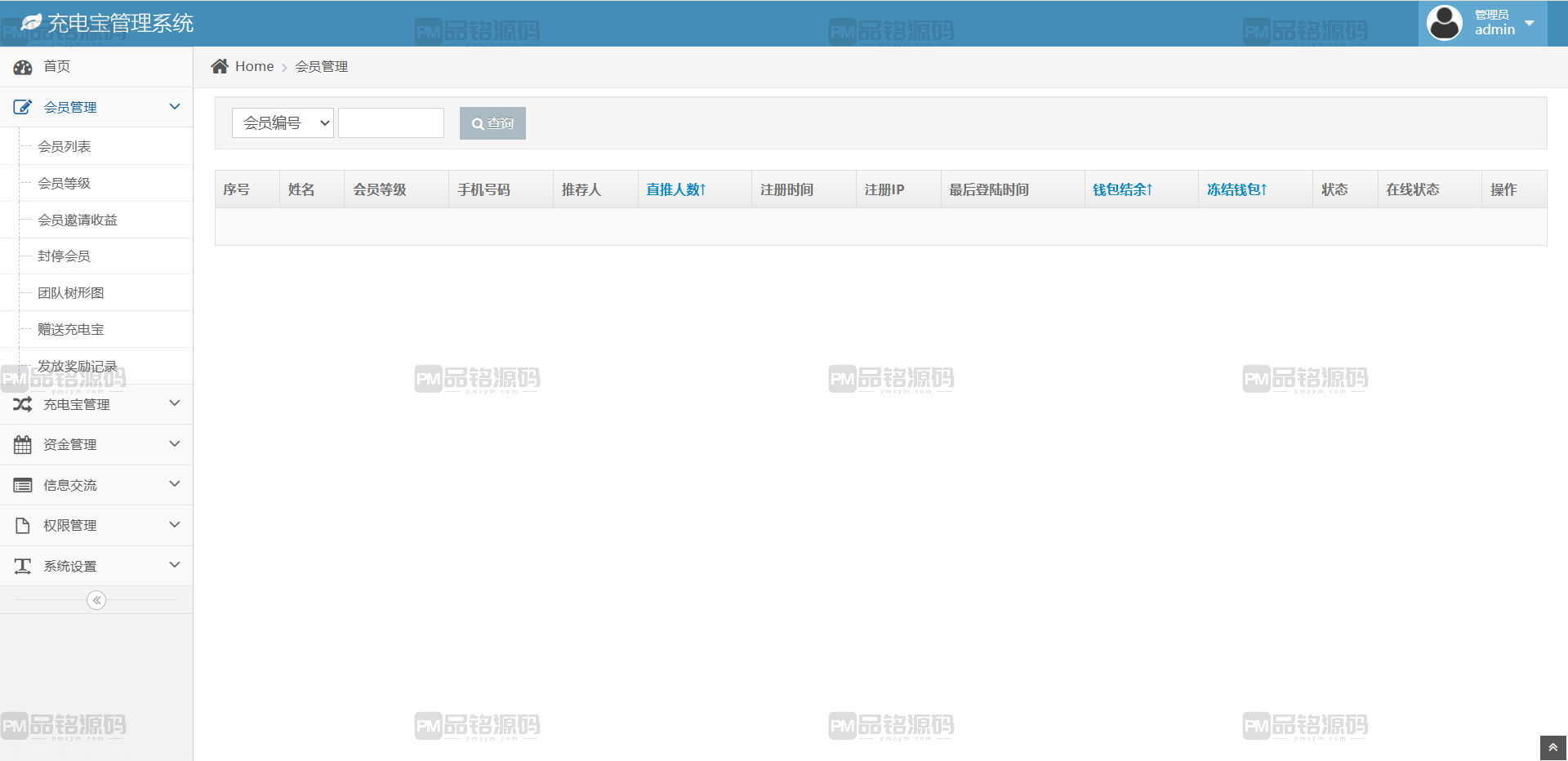The image size is (1568, 761).
Task: Collapse the 会员管理 menu chevron
Action: (x=175, y=106)
